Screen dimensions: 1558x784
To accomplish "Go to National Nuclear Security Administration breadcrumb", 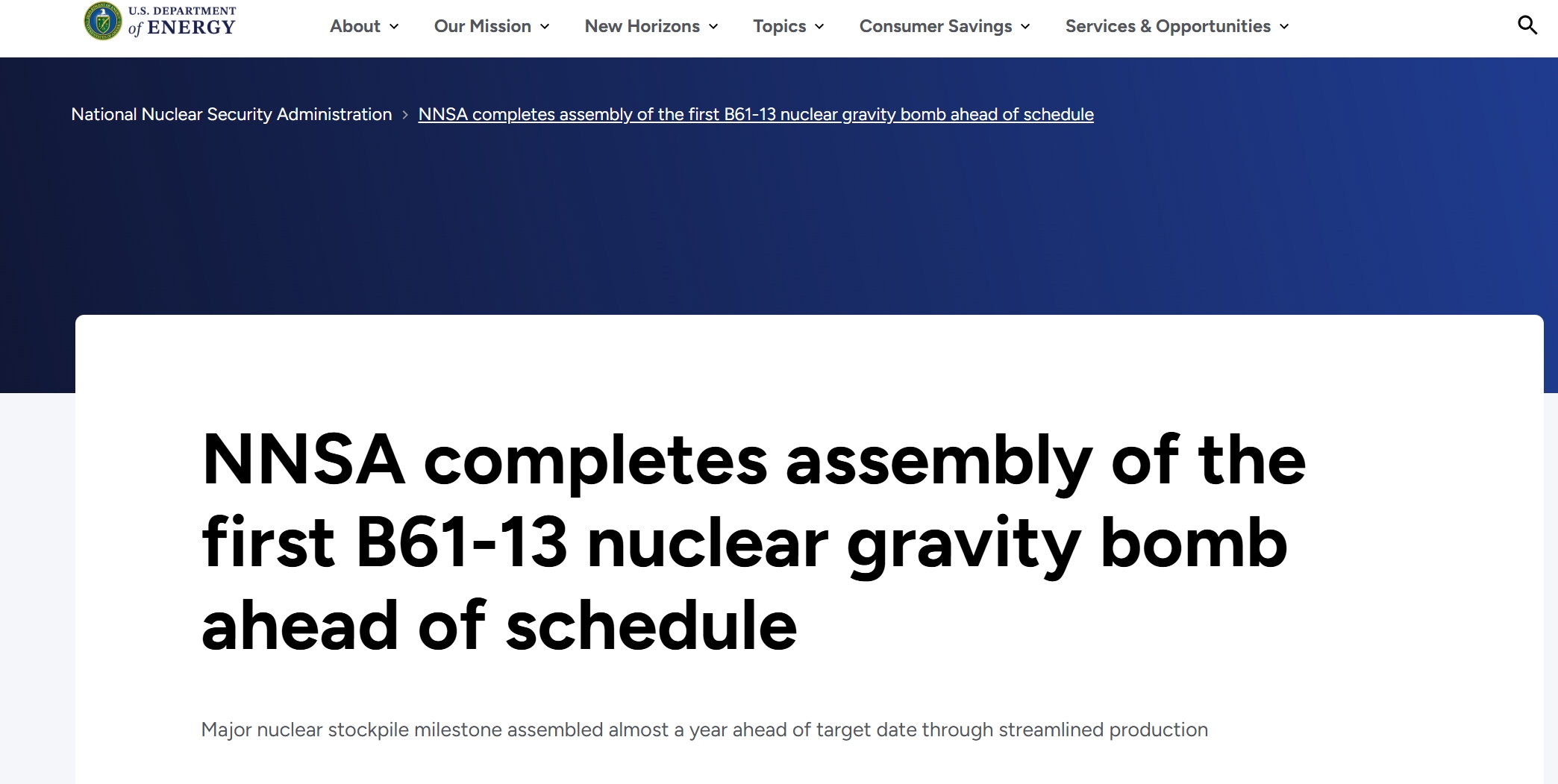I will click(231, 114).
